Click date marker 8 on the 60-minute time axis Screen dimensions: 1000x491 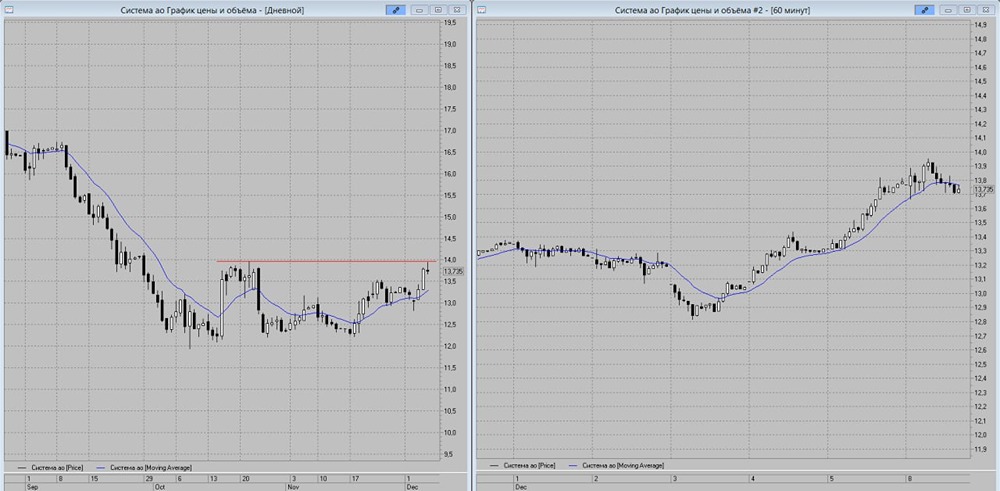[x=909, y=478]
